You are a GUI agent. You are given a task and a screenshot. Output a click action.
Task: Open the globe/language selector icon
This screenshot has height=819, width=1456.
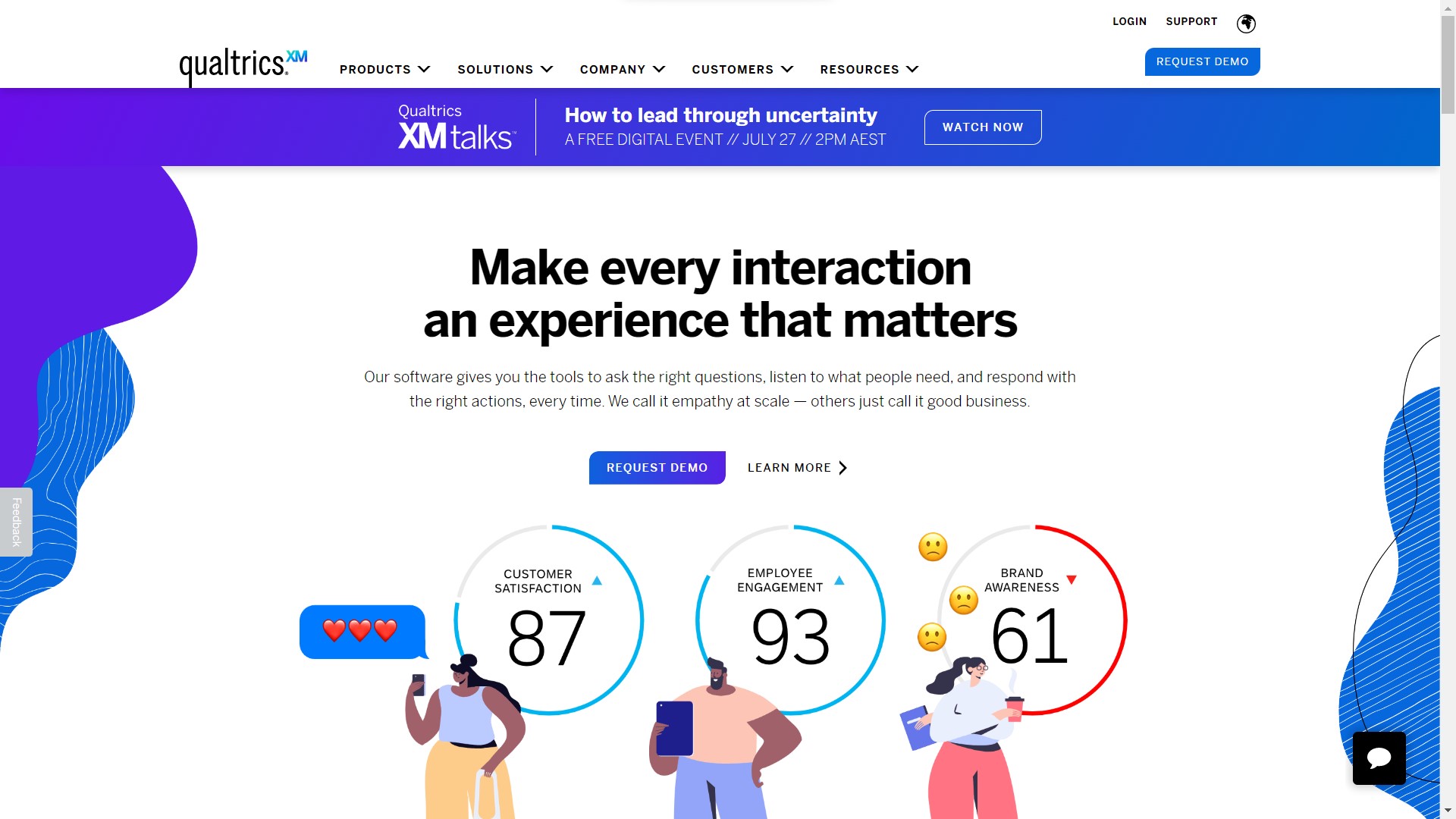click(1245, 22)
